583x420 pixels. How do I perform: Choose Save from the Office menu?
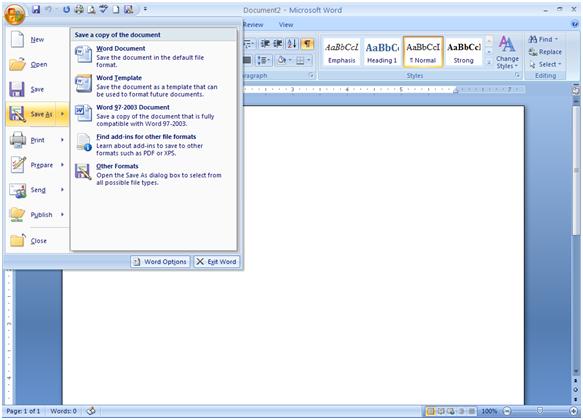[37, 89]
